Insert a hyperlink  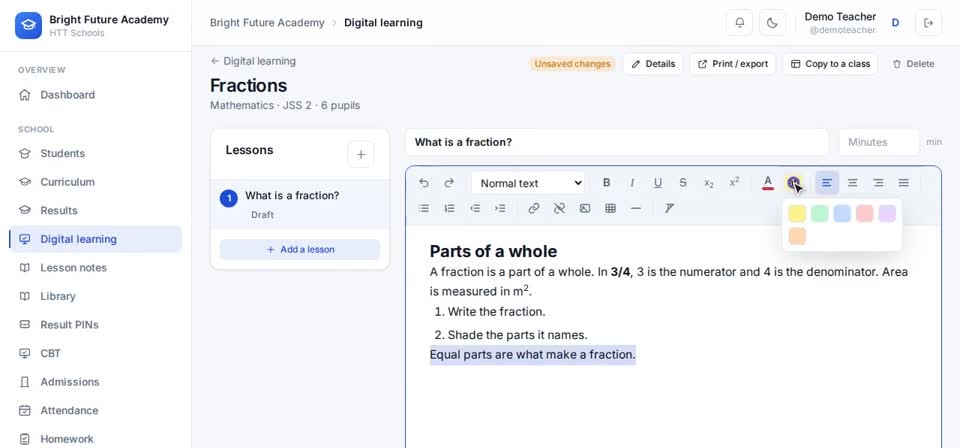click(533, 208)
